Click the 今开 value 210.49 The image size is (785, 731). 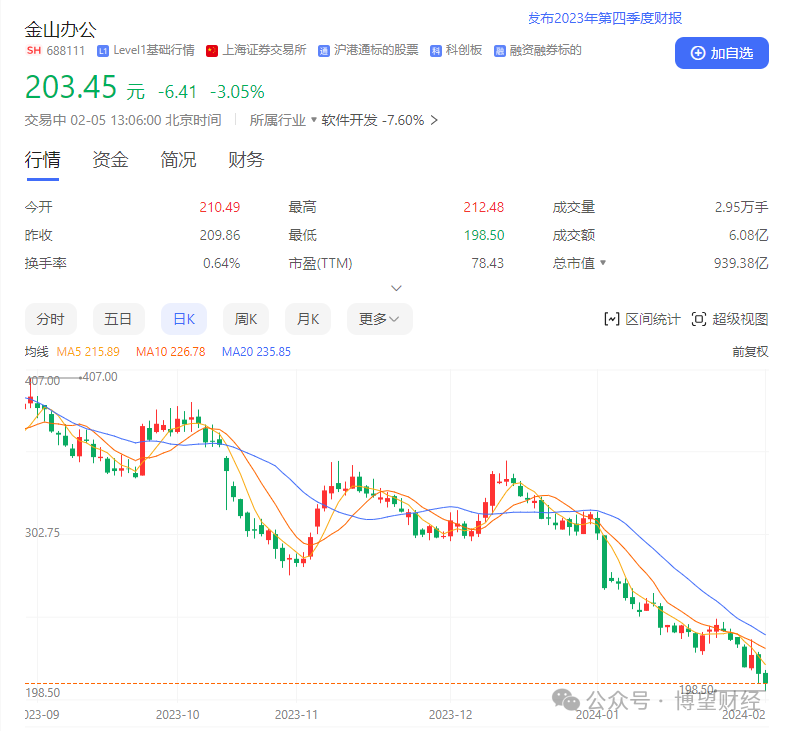pos(220,207)
